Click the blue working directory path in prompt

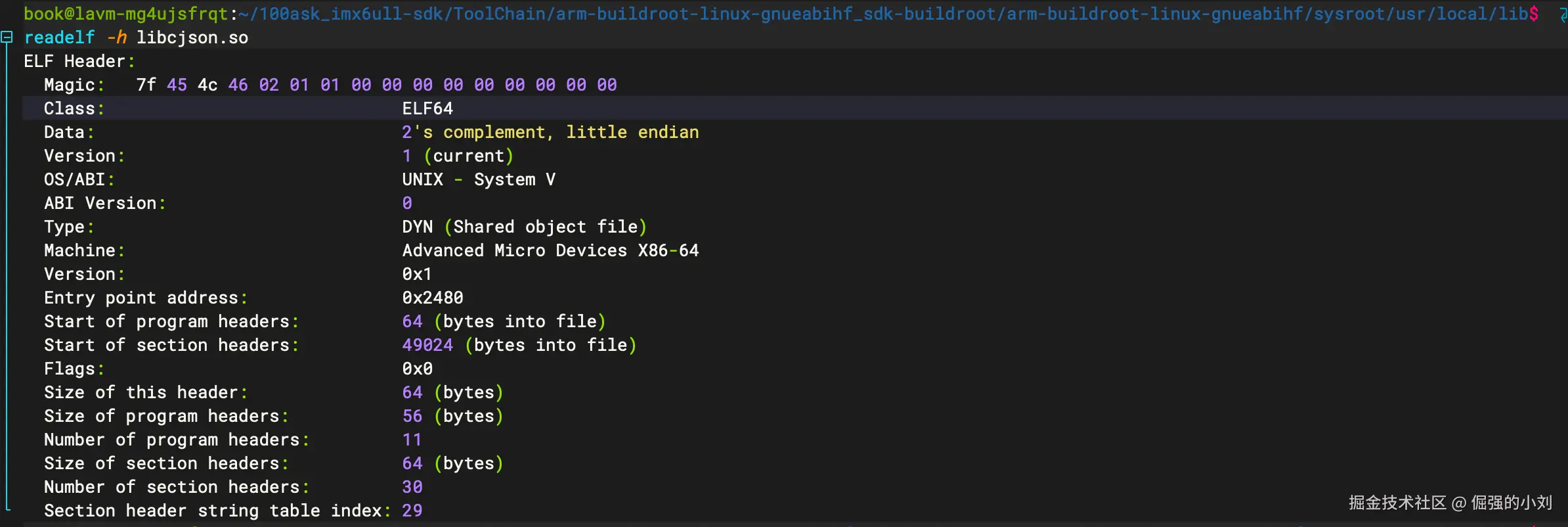click(x=886, y=14)
